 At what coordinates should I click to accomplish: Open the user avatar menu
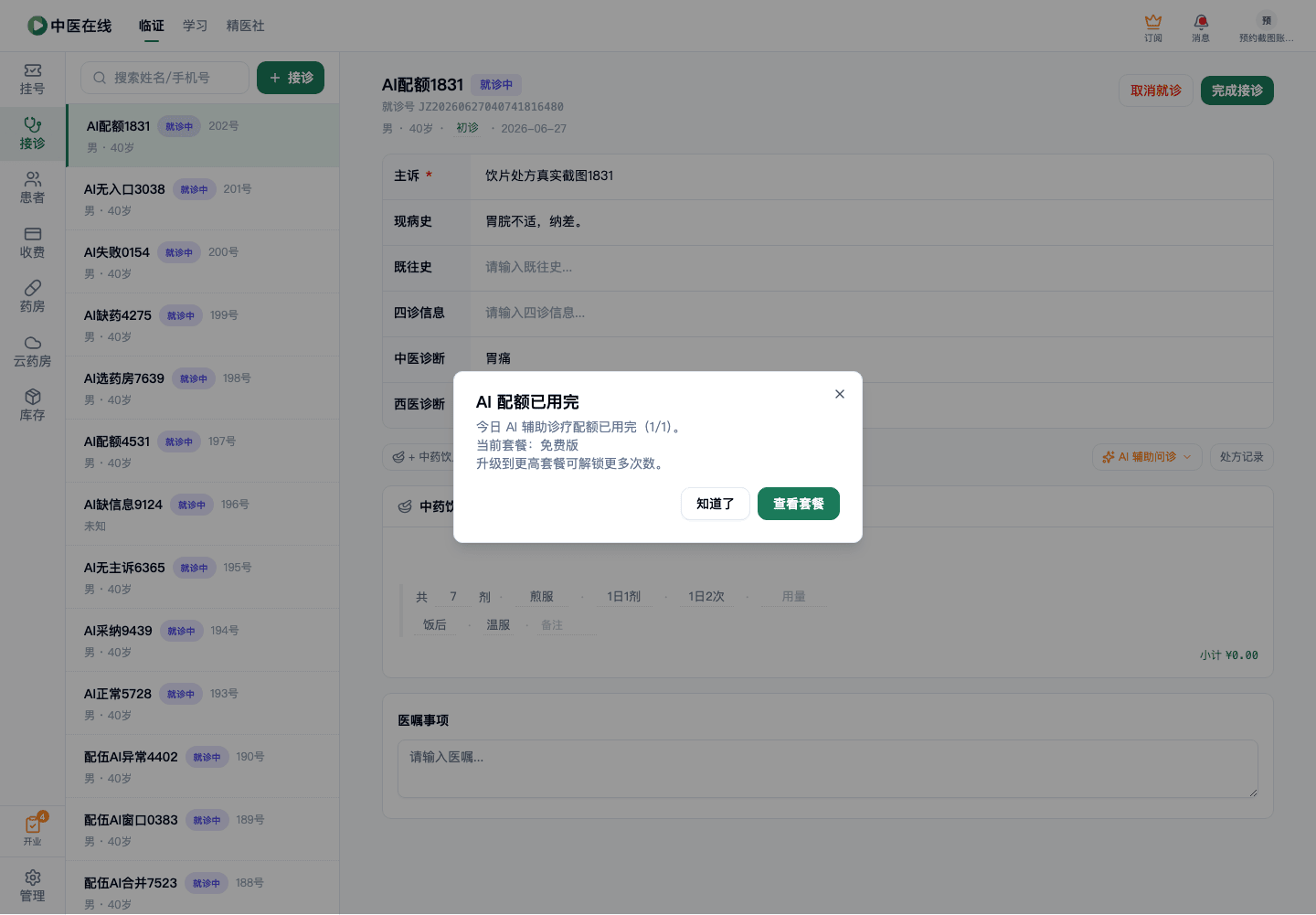[1267, 27]
